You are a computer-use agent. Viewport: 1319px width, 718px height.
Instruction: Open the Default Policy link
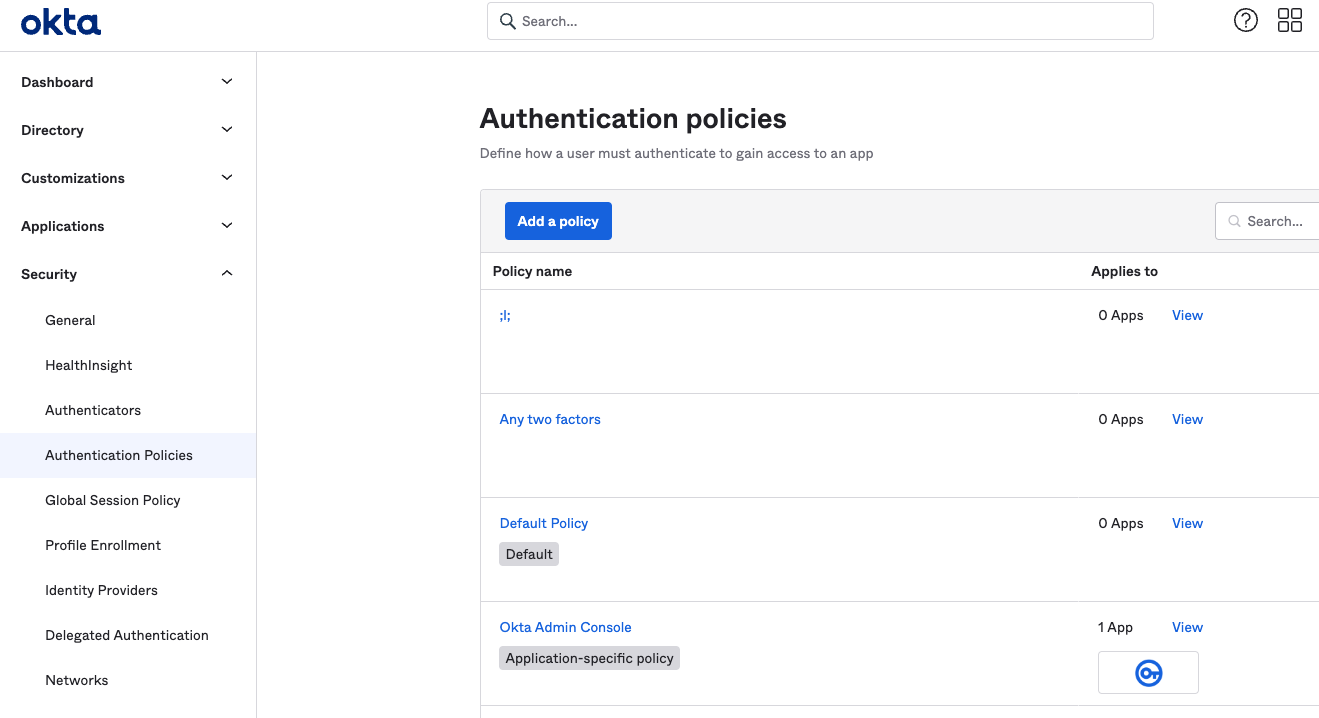pos(544,523)
